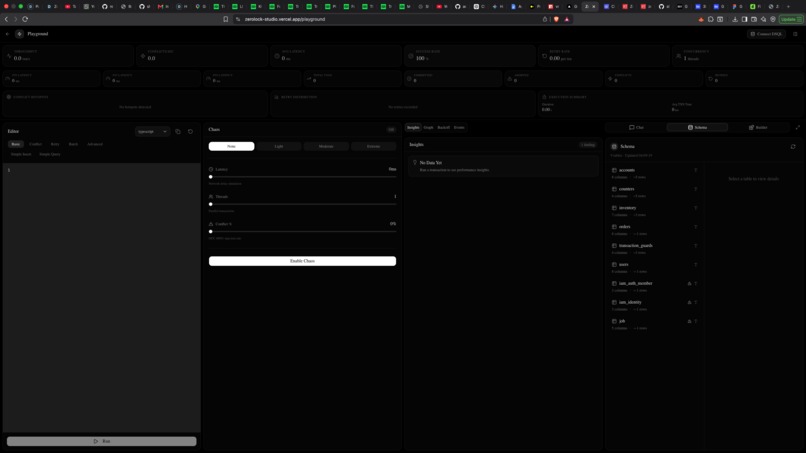Click the action icon right of users
Image resolution: width=806 pixels, height=453 pixels.
click(695, 265)
